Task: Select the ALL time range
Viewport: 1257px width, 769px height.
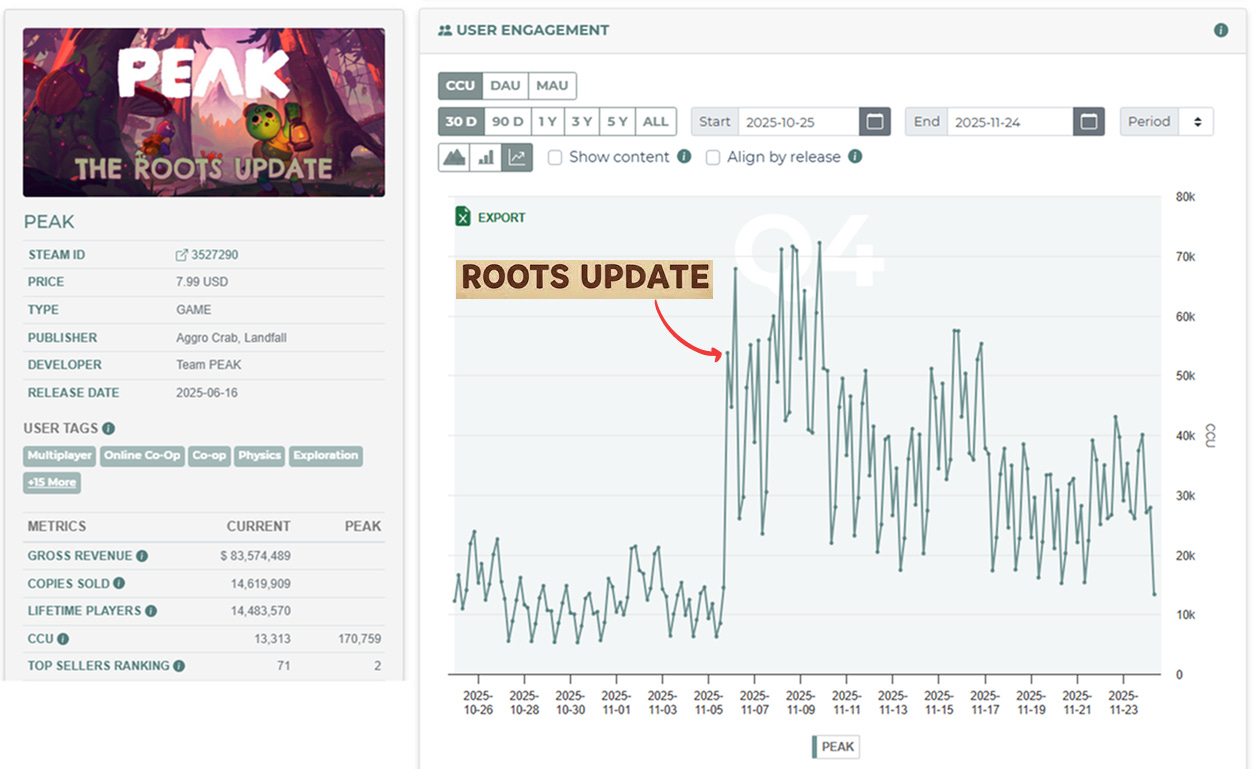Action: [x=656, y=122]
